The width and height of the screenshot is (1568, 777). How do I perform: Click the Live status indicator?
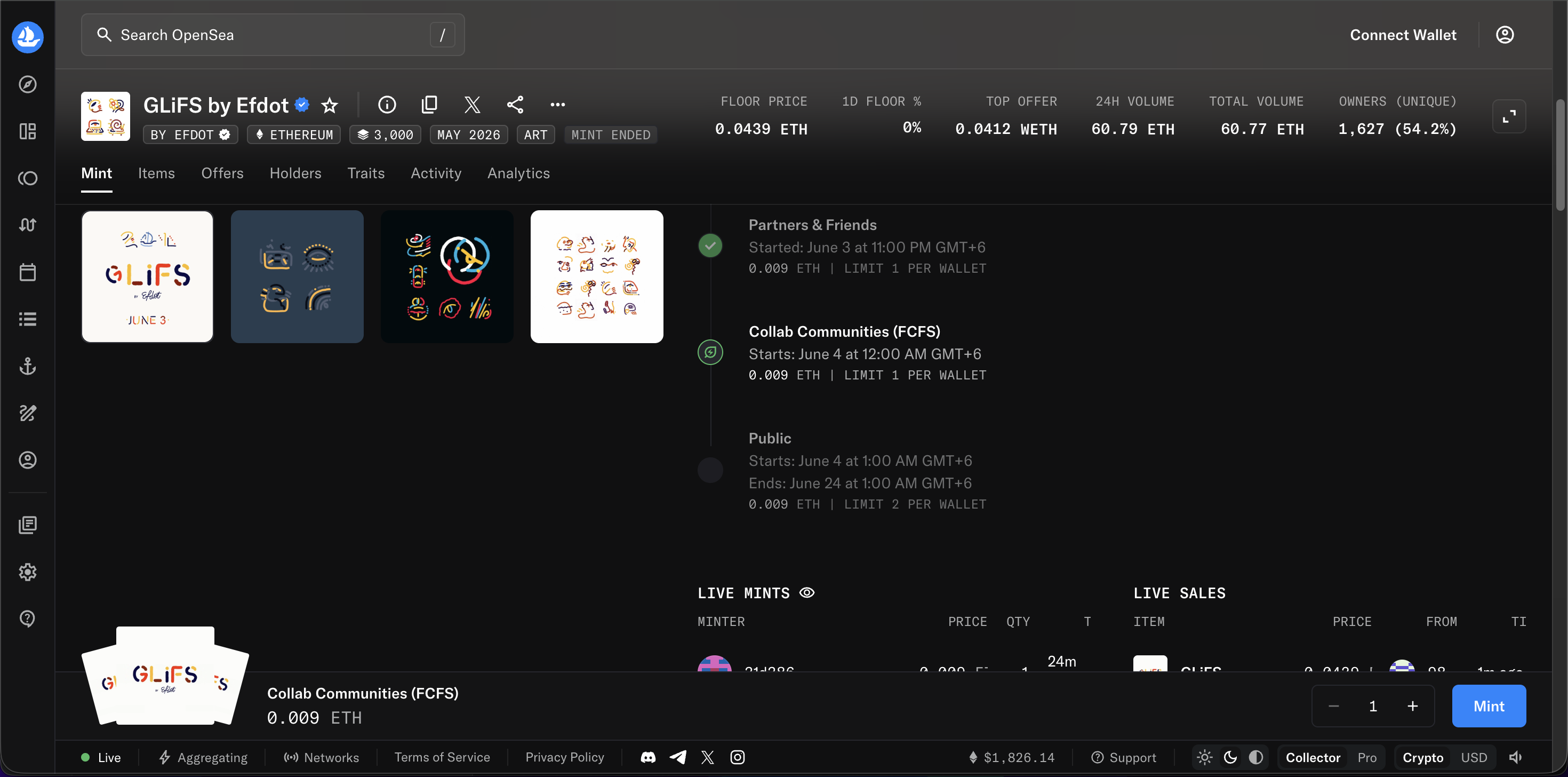[x=101, y=757]
